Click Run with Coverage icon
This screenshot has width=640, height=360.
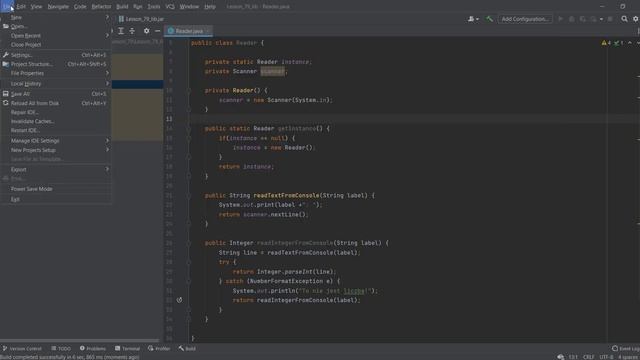tap(582, 19)
